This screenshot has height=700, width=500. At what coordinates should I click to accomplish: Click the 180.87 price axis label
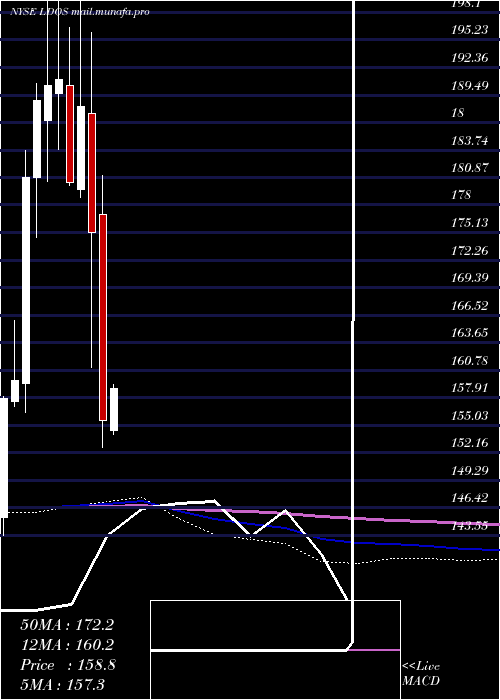469,168
